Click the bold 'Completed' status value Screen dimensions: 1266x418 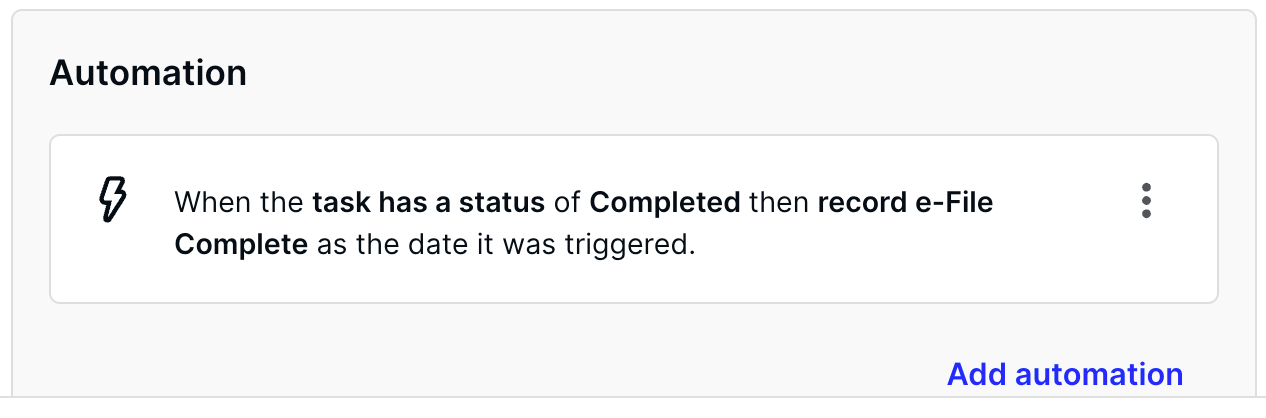[664, 203]
